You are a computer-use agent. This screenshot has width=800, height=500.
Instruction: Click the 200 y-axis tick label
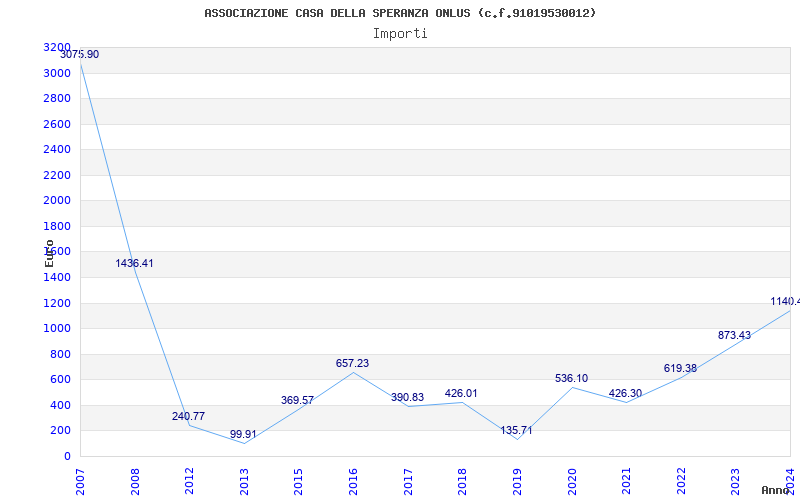(61, 431)
